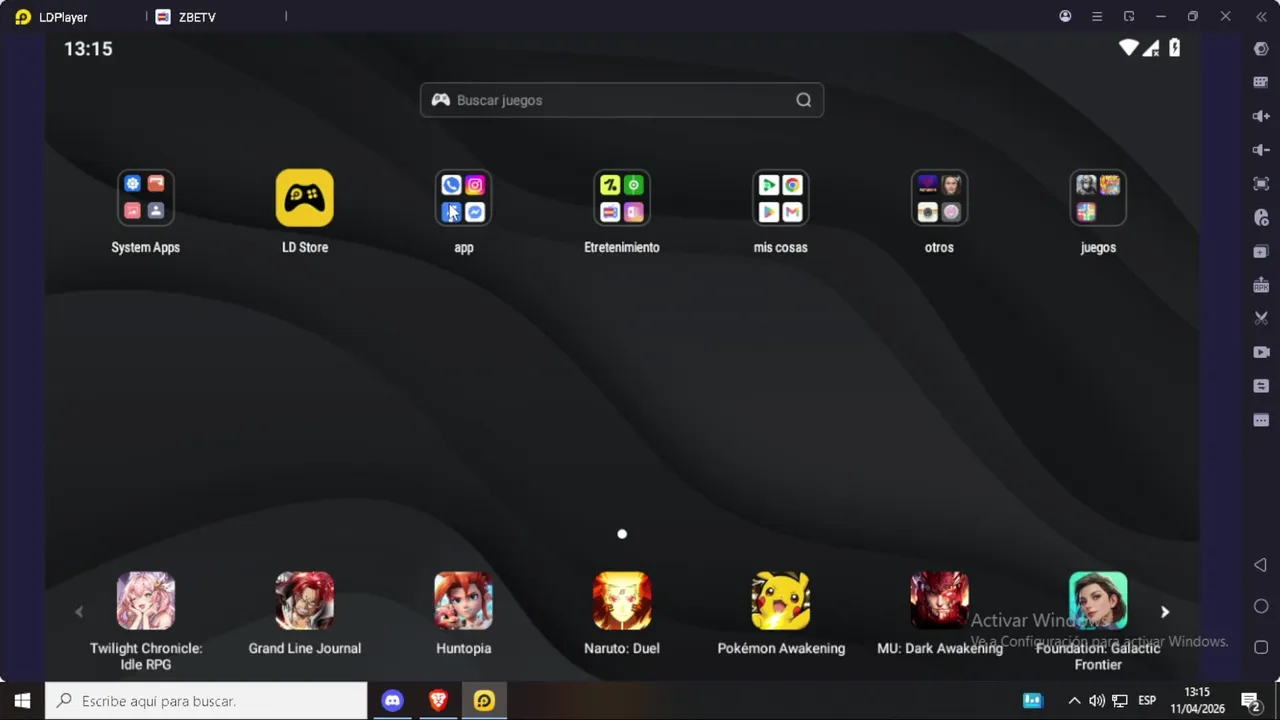
Task: Click LDPlayer icon in the taskbar
Action: click(484, 701)
